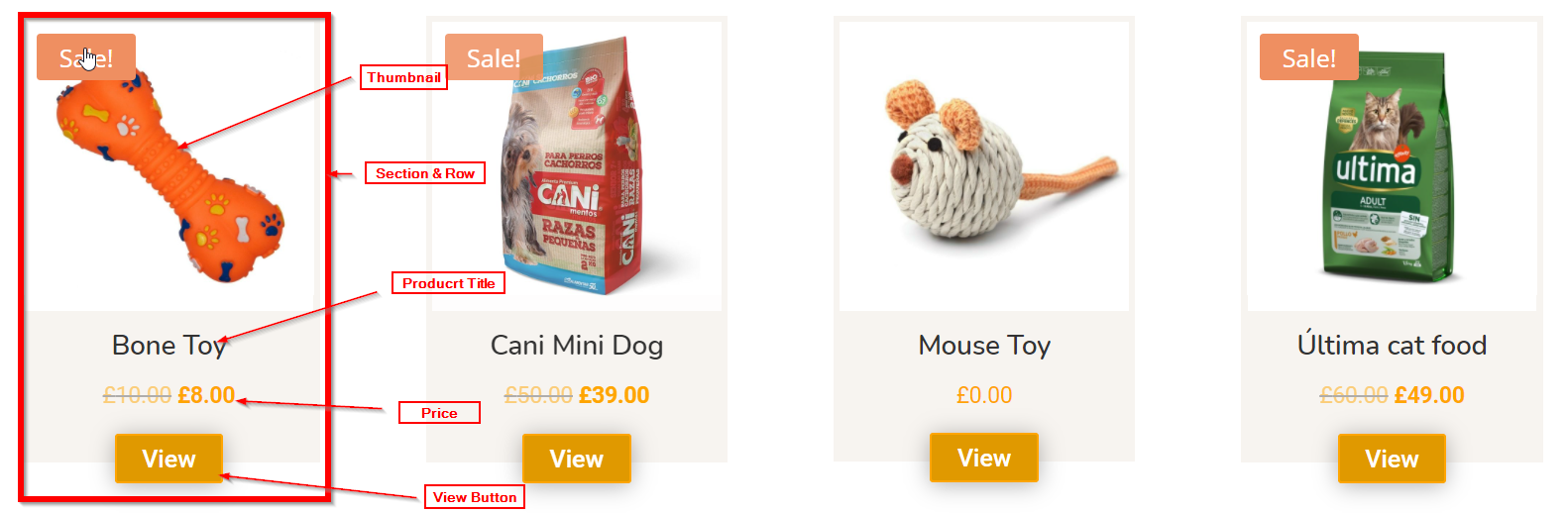Viewport: 1568px width, 513px height.
Task: Click the View button under Mouse Toy
Action: [984, 458]
